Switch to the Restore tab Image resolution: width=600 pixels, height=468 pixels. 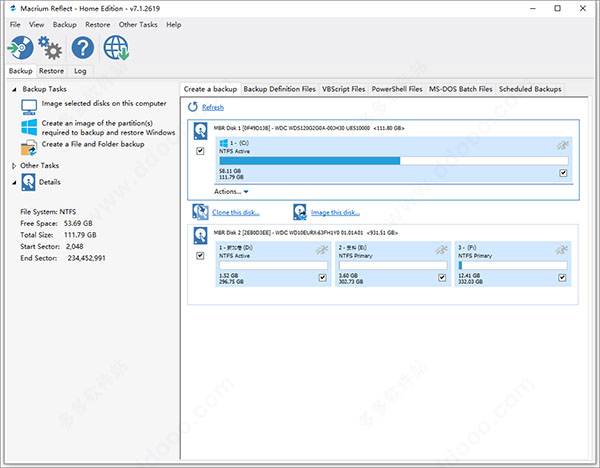(51, 71)
